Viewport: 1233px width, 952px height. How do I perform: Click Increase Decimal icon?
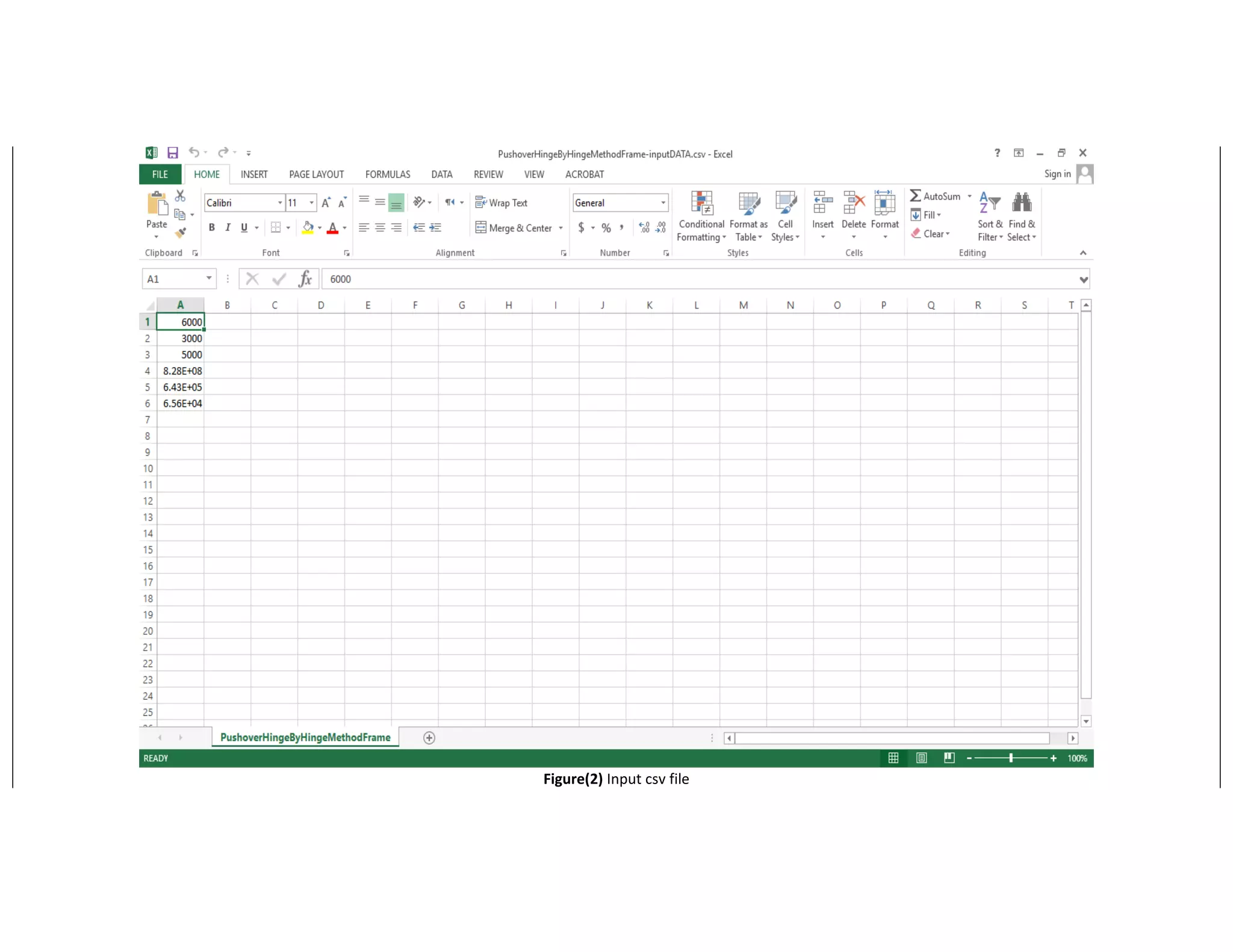coord(644,227)
